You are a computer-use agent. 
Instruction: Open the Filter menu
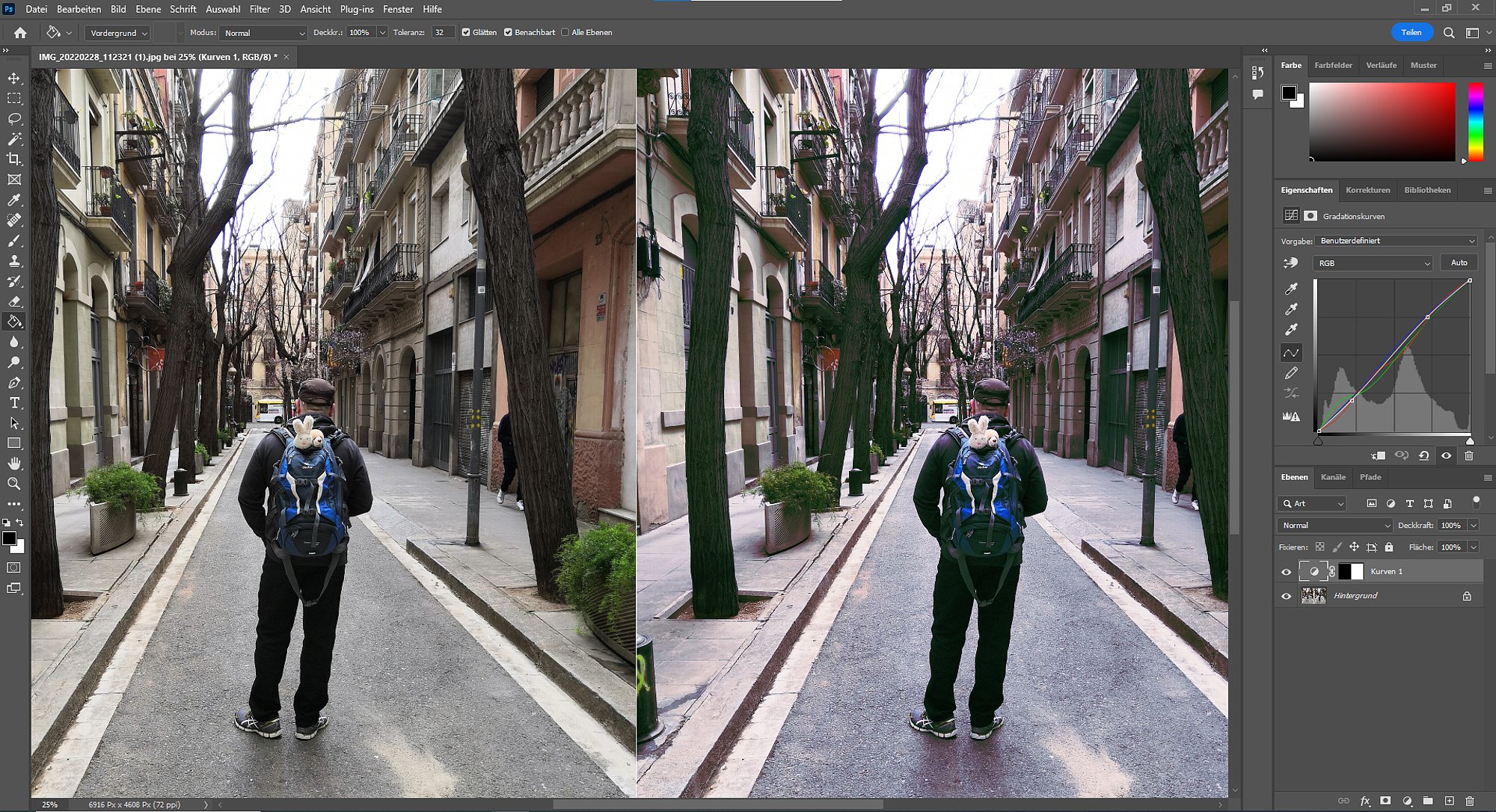260,9
